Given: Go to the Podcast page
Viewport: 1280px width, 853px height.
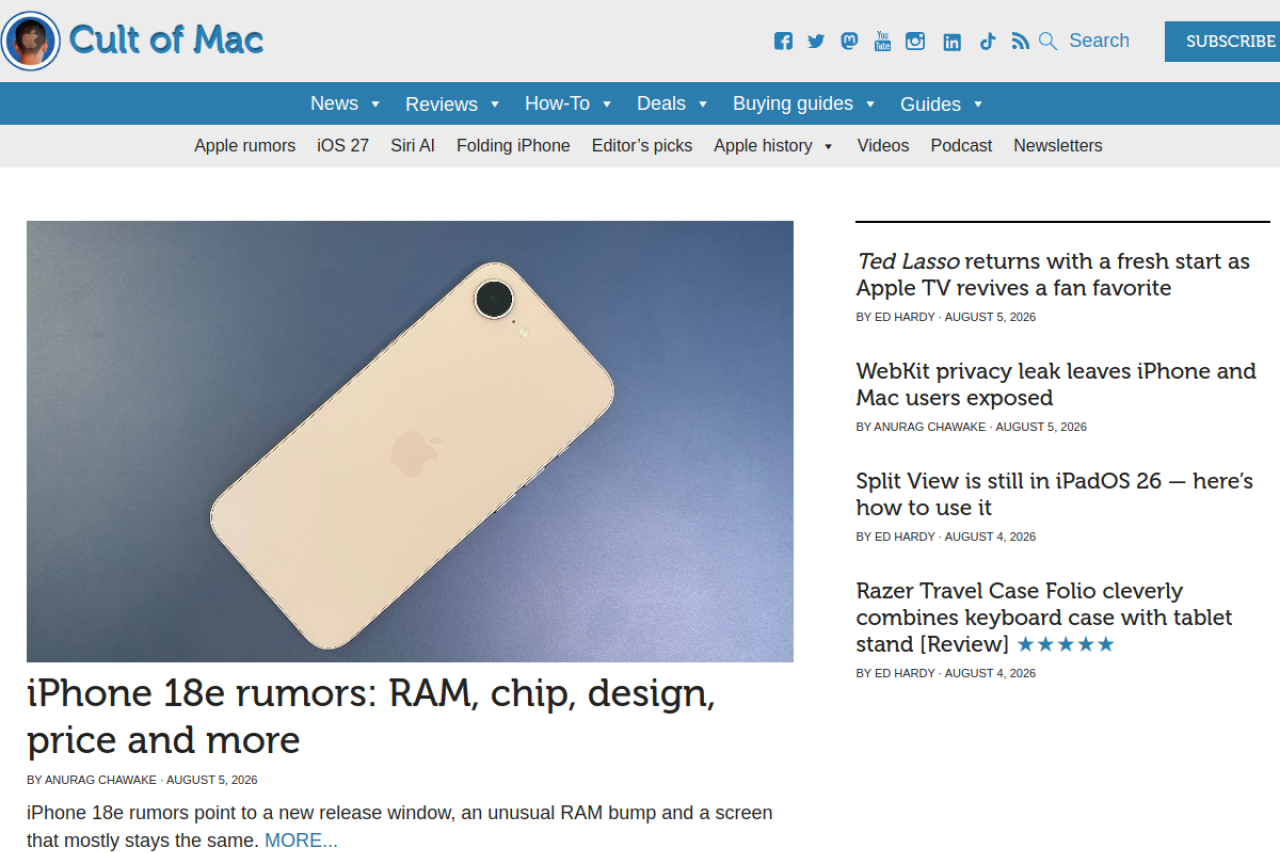Looking at the screenshot, I should point(961,146).
